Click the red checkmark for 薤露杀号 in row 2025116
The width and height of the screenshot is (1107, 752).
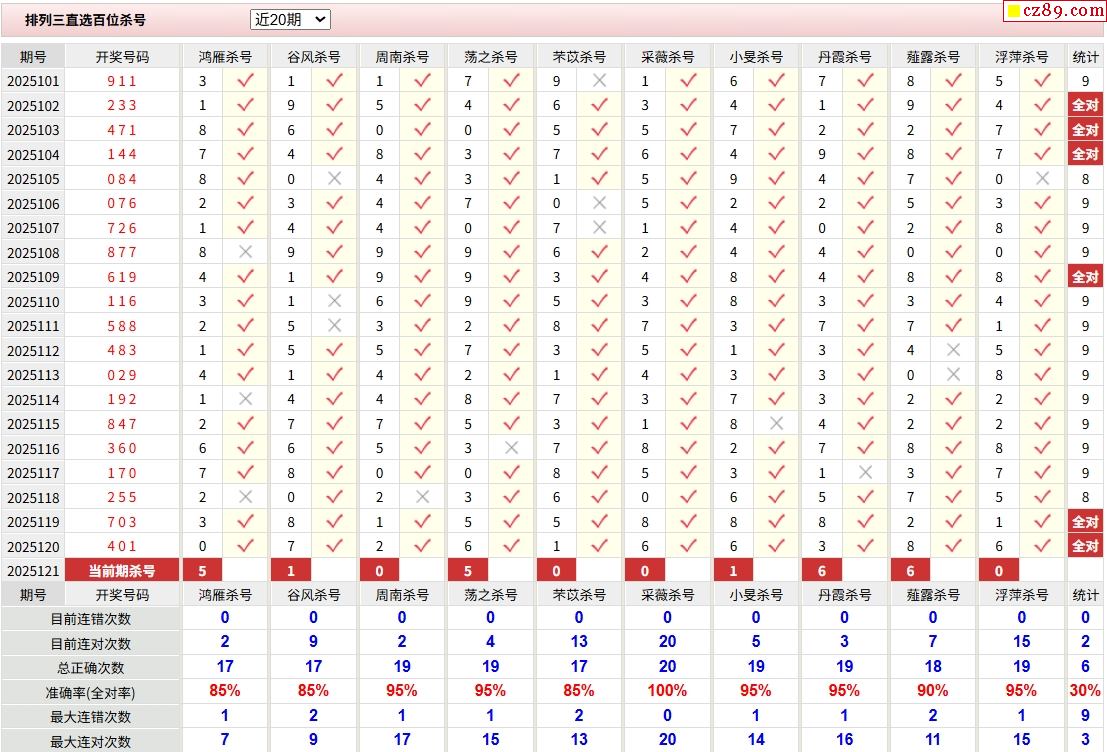pyautogui.click(x=954, y=448)
